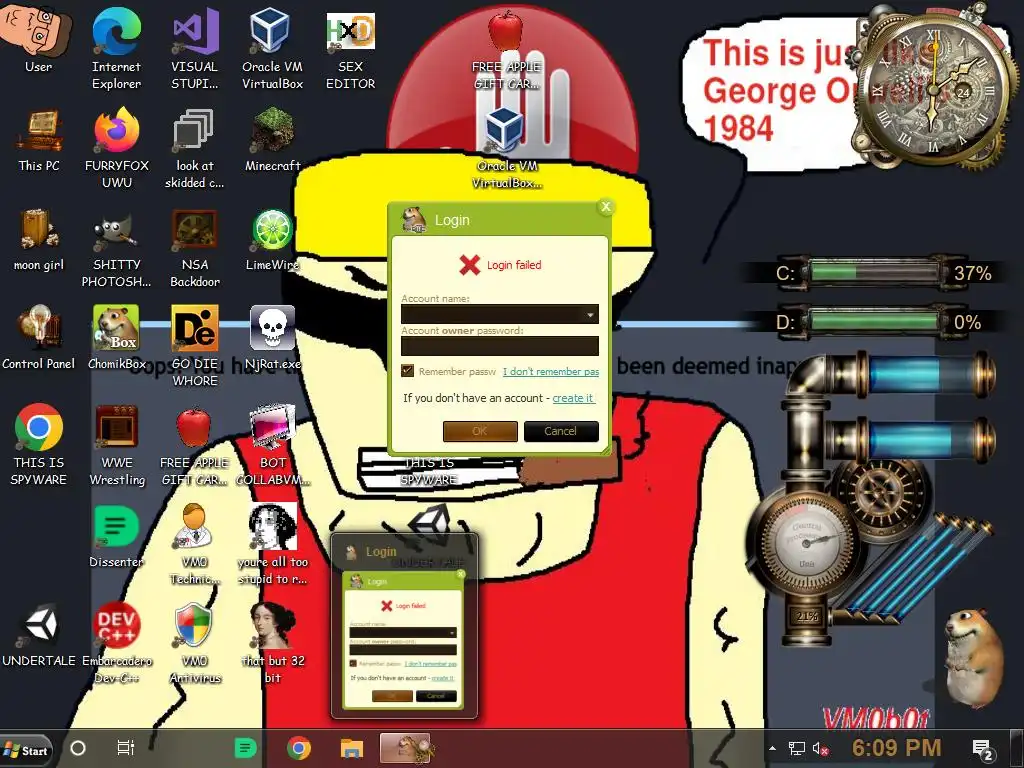This screenshot has height=768, width=1024.
Task: Select Oracle VM VirtualBox icon beside SEX EDITOR
Action: tap(272, 48)
